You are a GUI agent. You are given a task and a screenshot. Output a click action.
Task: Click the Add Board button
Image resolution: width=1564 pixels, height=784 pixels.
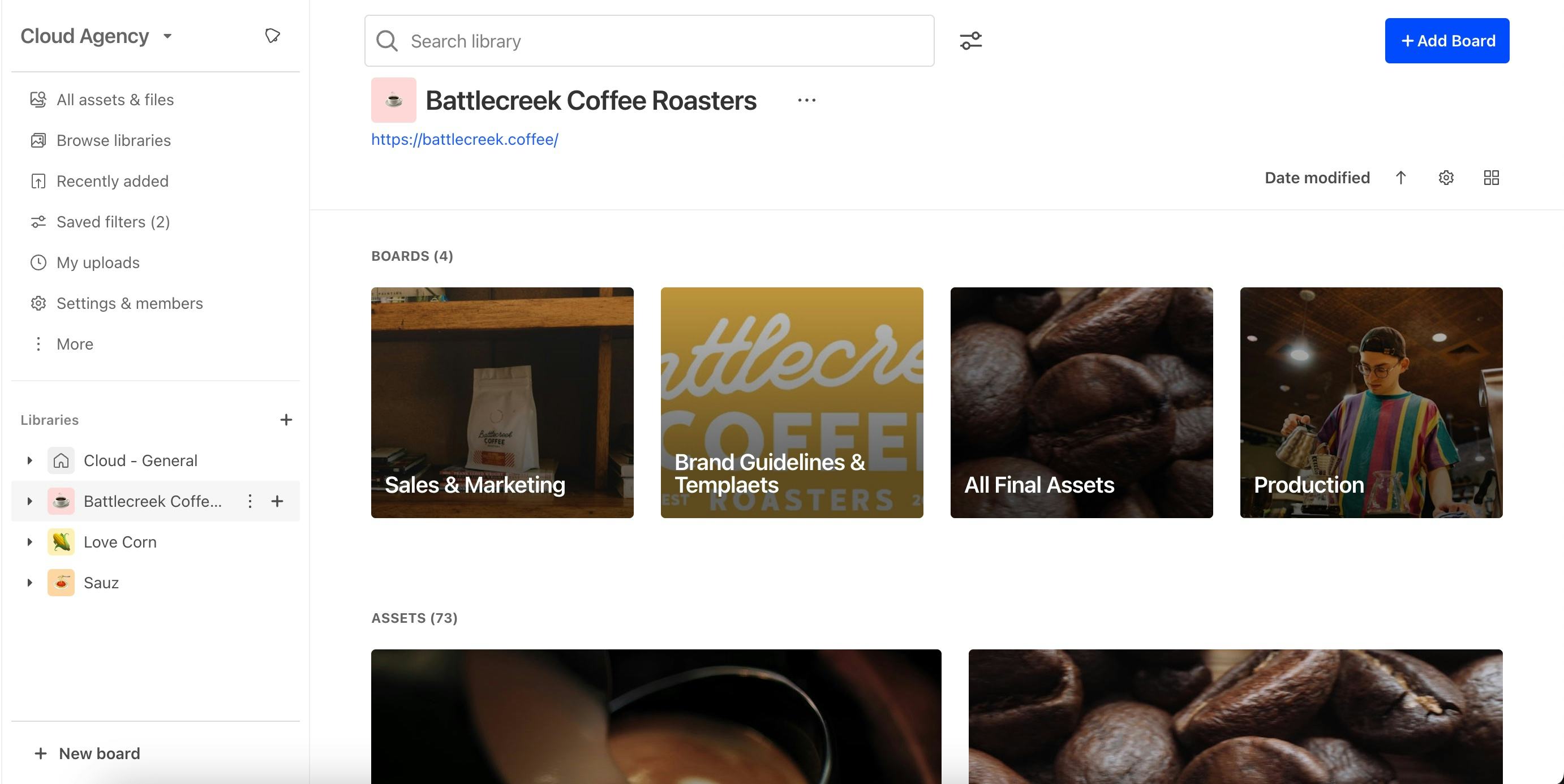[x=1447, y=41]
